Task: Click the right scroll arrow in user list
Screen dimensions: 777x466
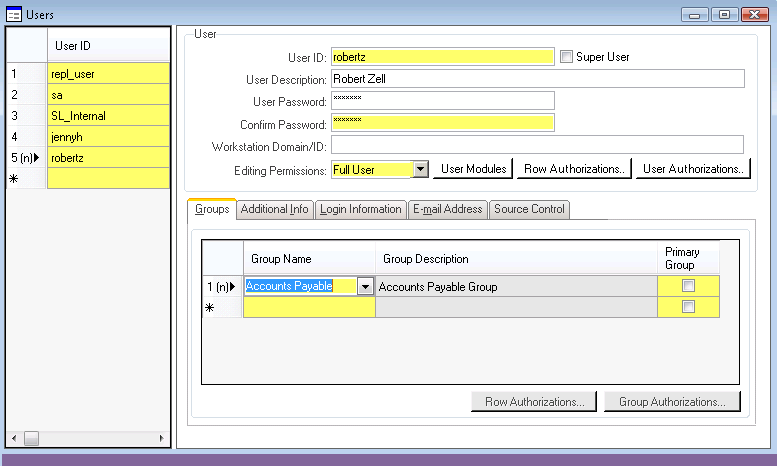Action: (x=163, y=438)
